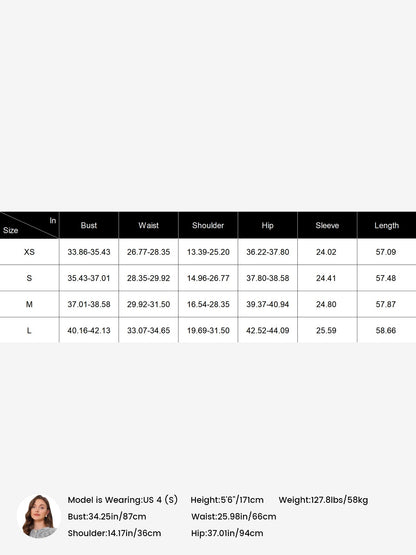Click the Length column header

pyautogui.click(x=387, y=225)
